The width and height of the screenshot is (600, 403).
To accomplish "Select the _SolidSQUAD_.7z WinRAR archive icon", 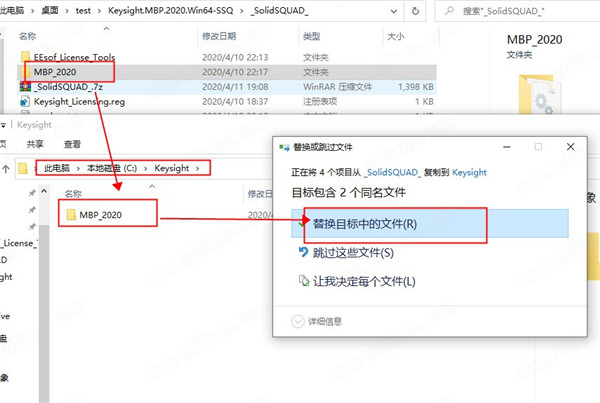I will pos(25,87).
